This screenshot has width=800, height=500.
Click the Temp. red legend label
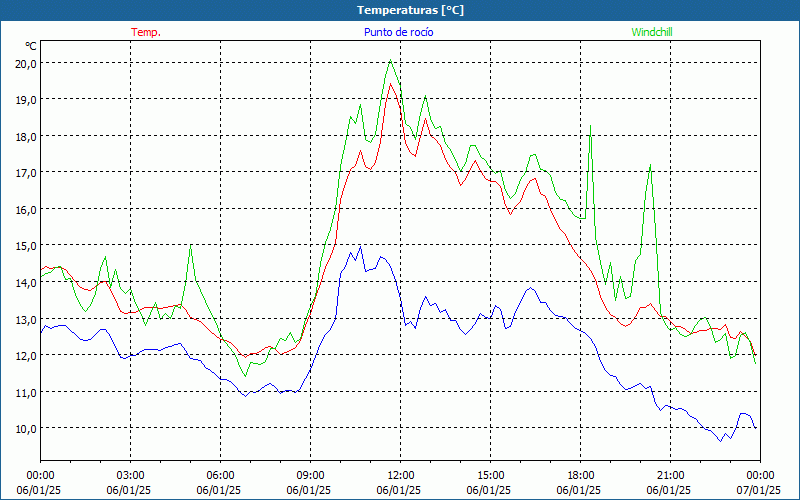click(146, 32)
